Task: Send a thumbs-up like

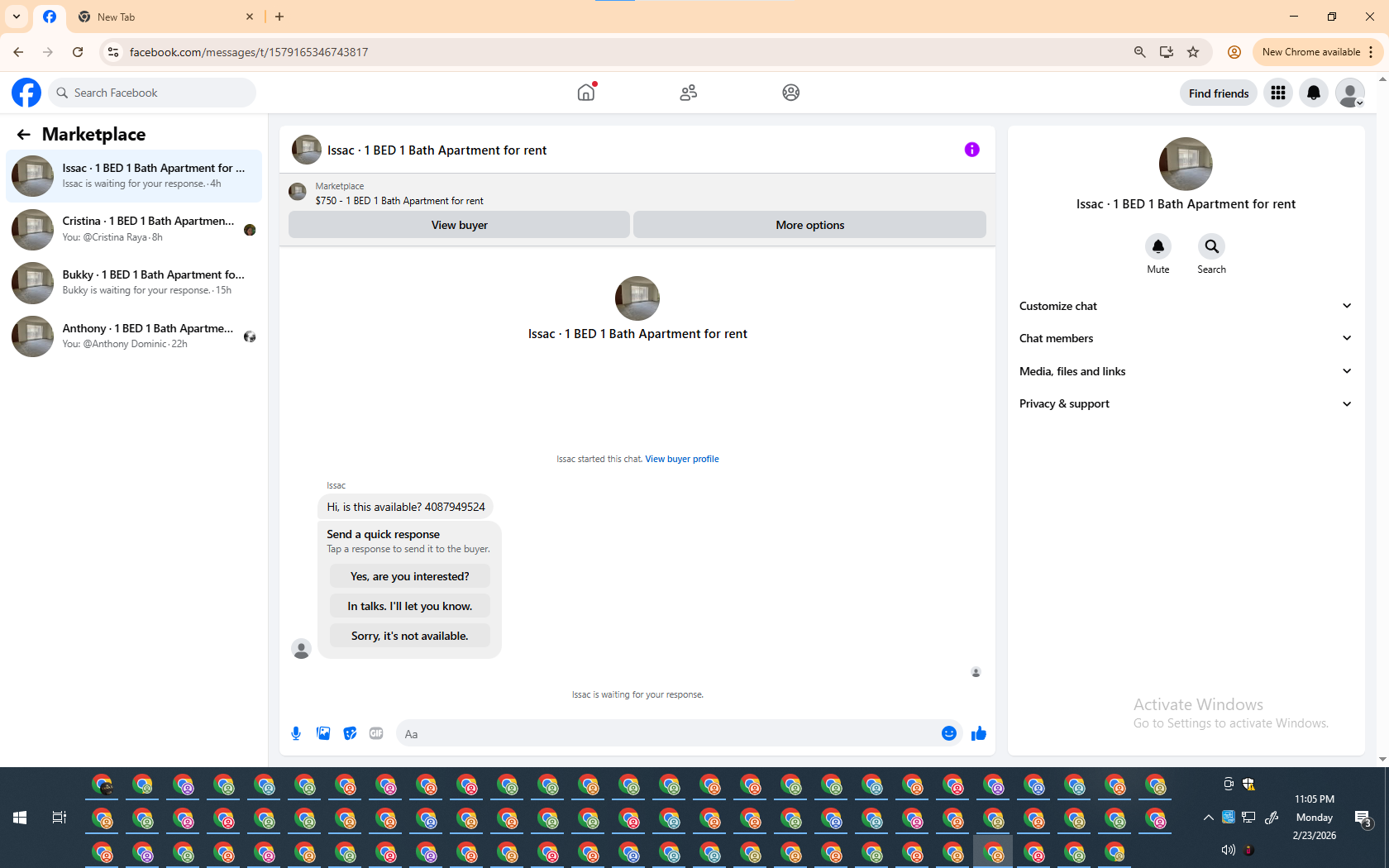Action: pos(979,733)
